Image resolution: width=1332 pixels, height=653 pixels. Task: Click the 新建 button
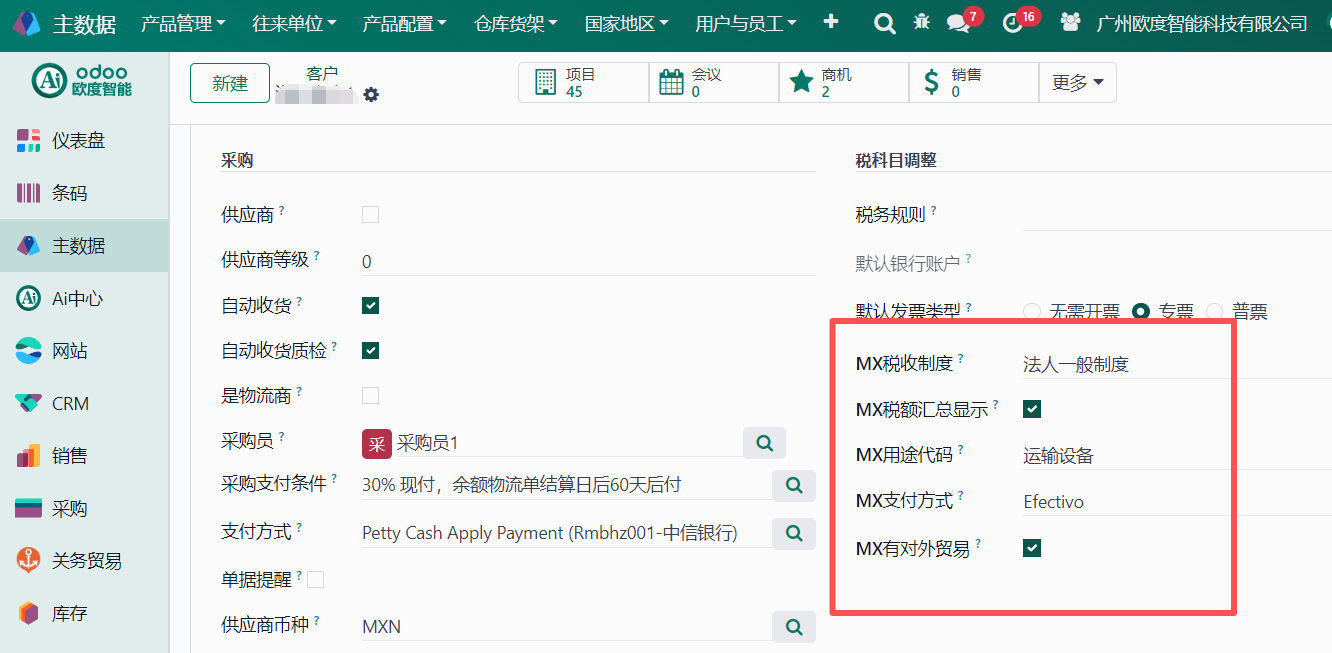click(x=230, y=83)
